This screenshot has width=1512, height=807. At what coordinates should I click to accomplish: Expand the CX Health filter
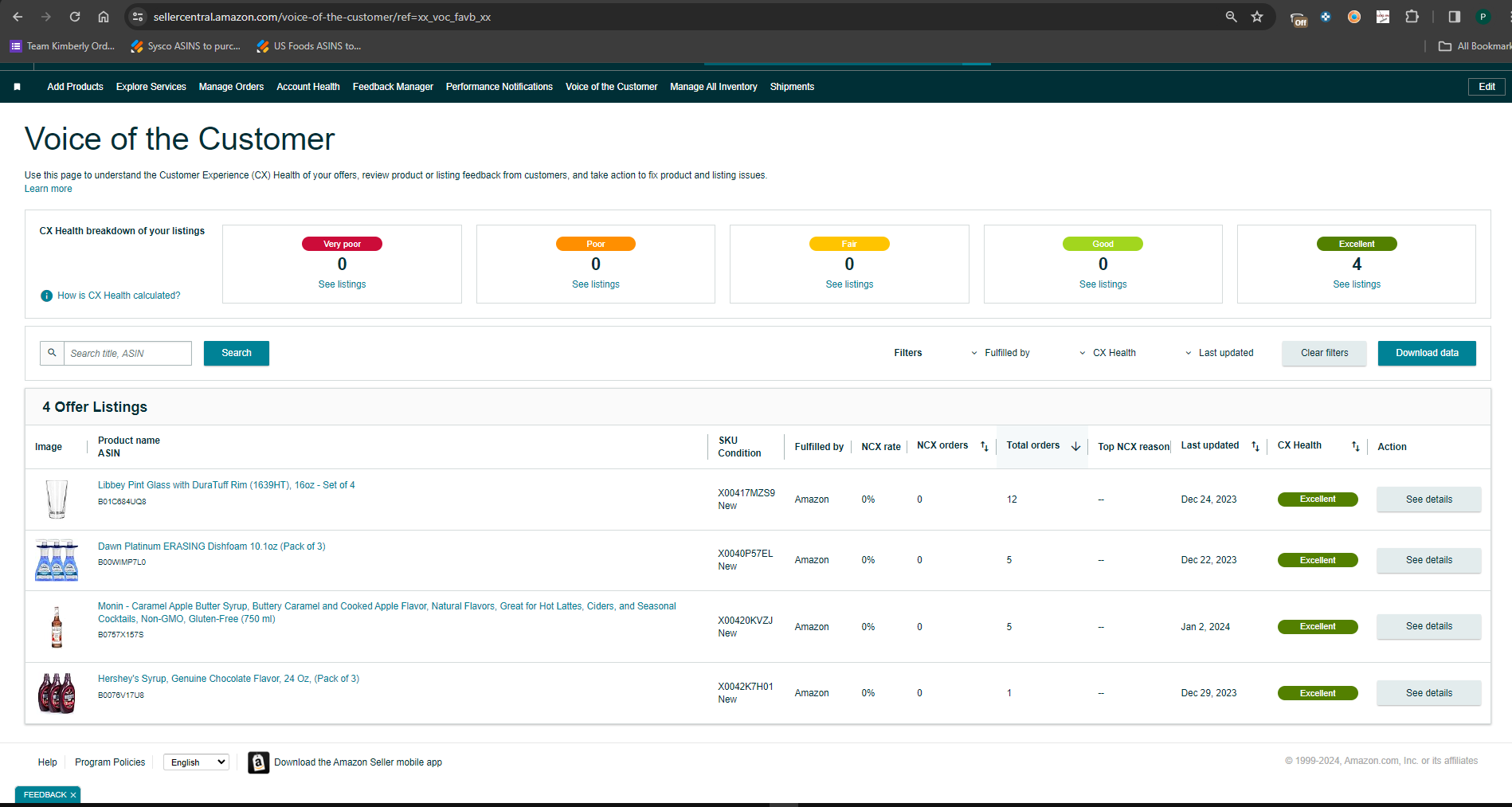coord(1107,353)
